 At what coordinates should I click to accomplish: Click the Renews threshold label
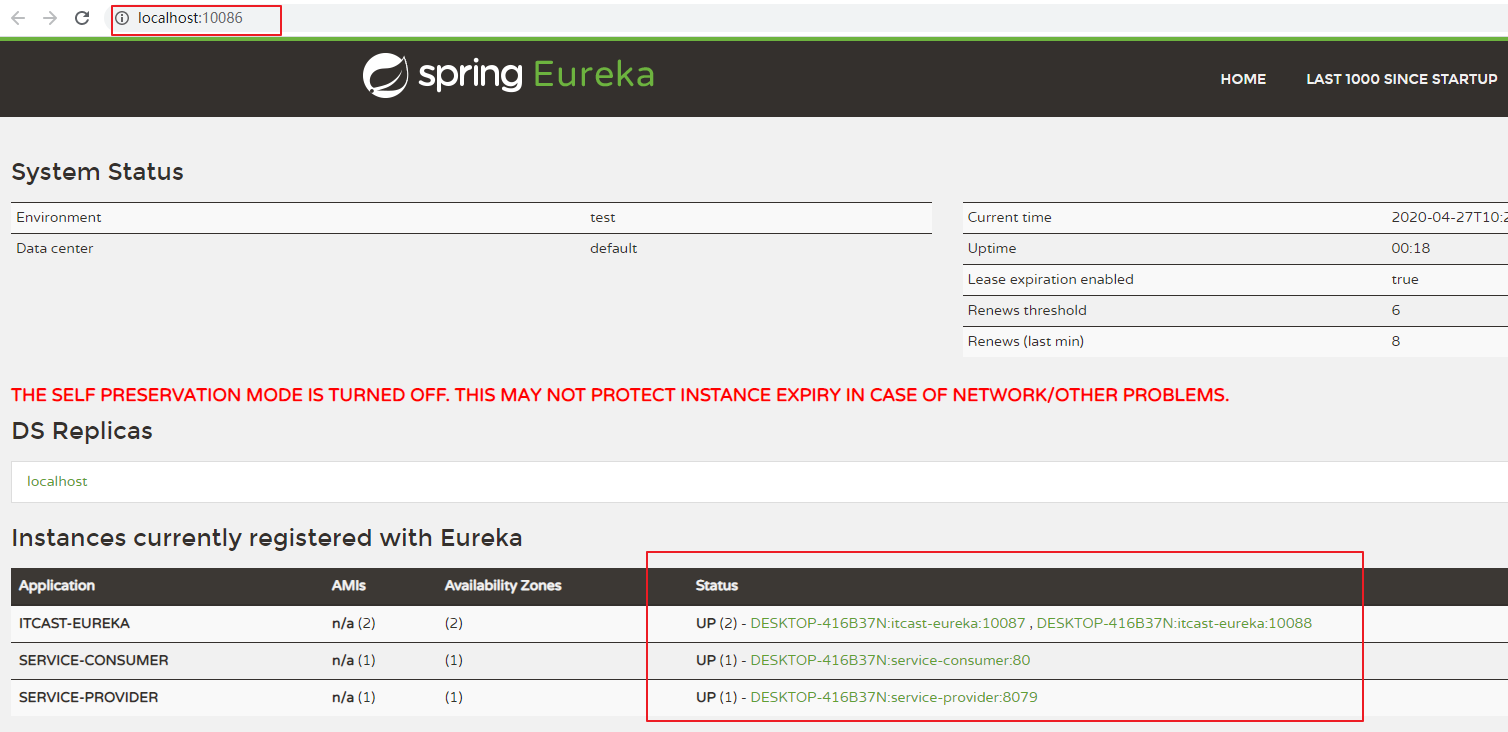1027,310
